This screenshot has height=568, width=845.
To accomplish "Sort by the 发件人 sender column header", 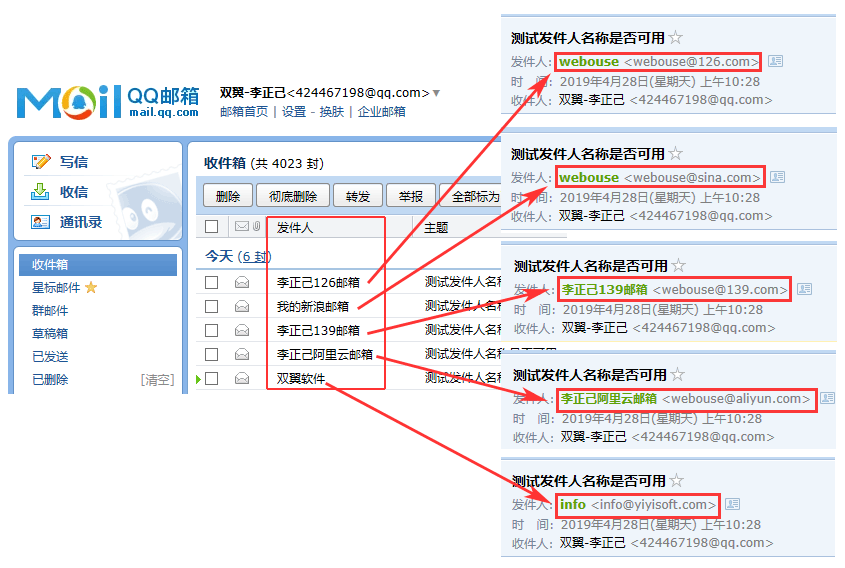I will 294,227.
